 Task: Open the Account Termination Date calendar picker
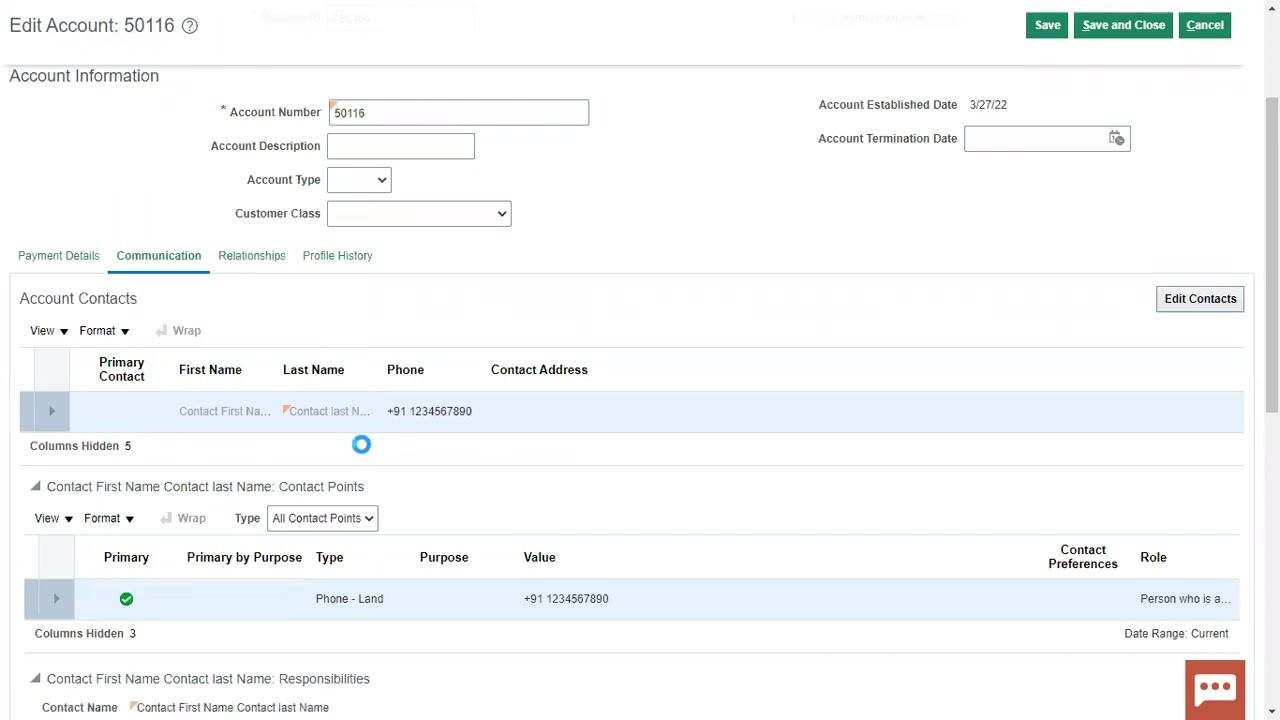1116,139
